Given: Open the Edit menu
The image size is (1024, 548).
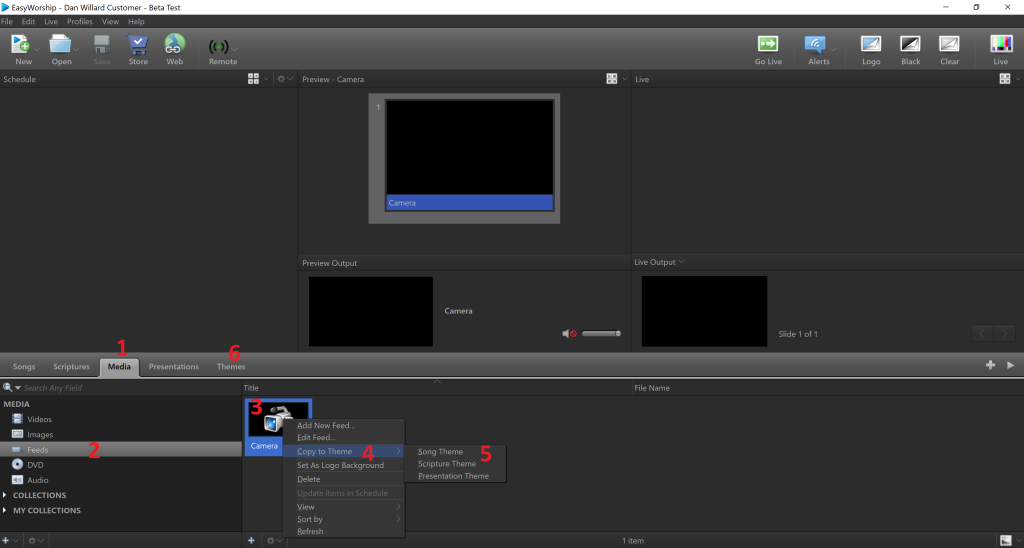Looking at the screenshot, I should (28, 22).
